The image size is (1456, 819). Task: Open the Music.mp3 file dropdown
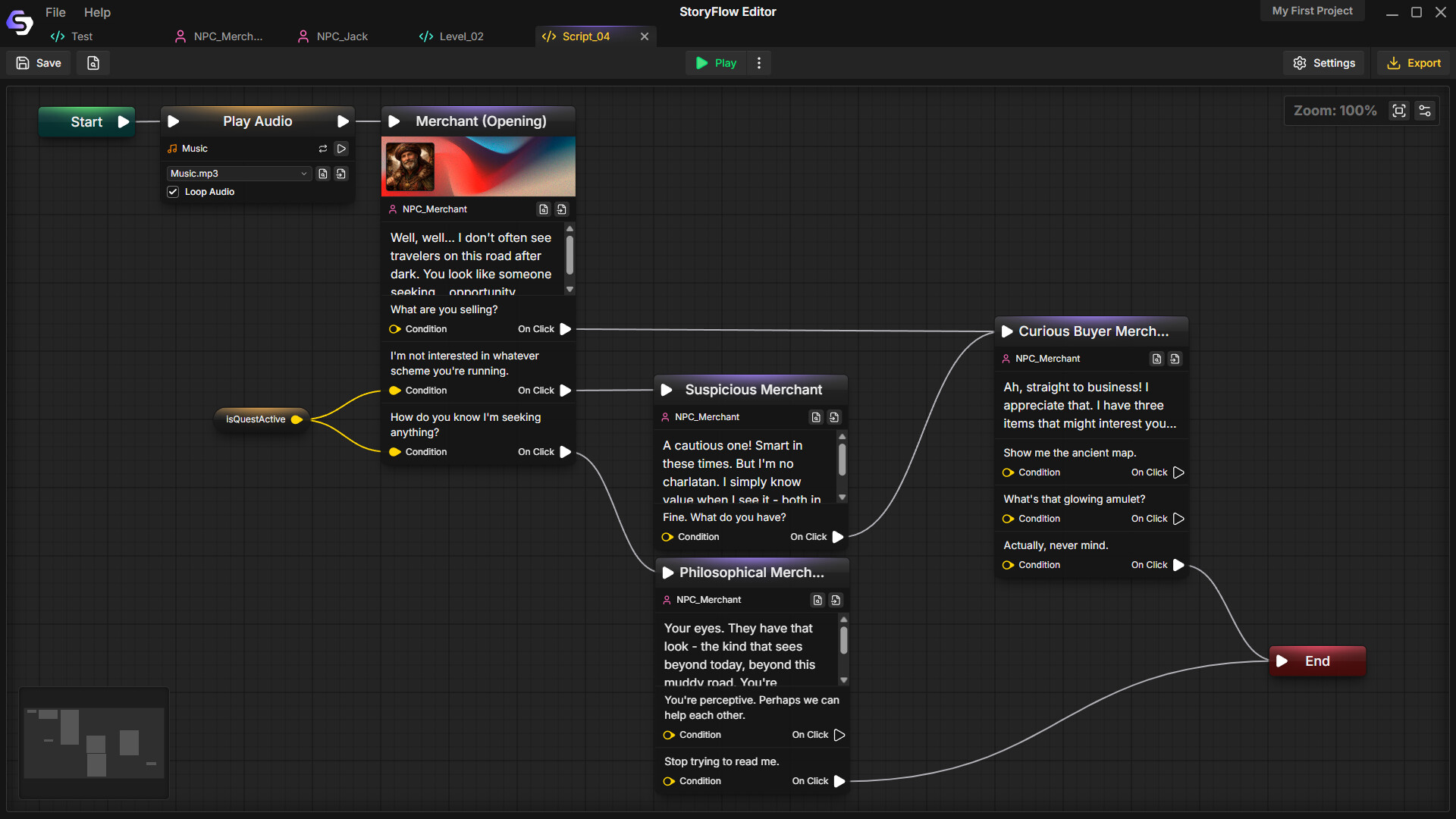[x=238, y=174]
